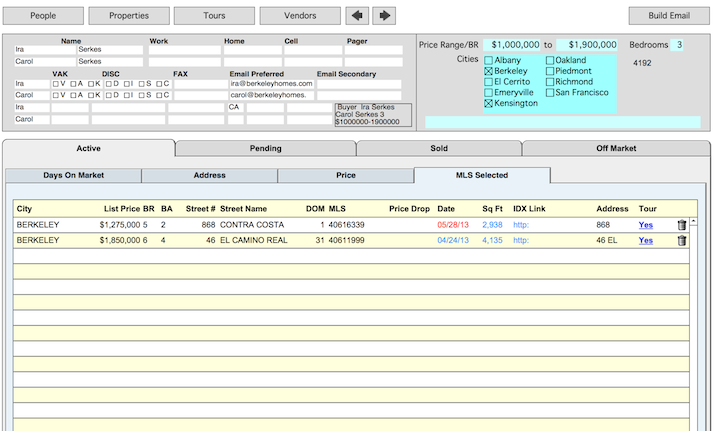Delete the Contra Costa listing with trash icon
This screenshot has height=431, width=720.
click(682, 226)
